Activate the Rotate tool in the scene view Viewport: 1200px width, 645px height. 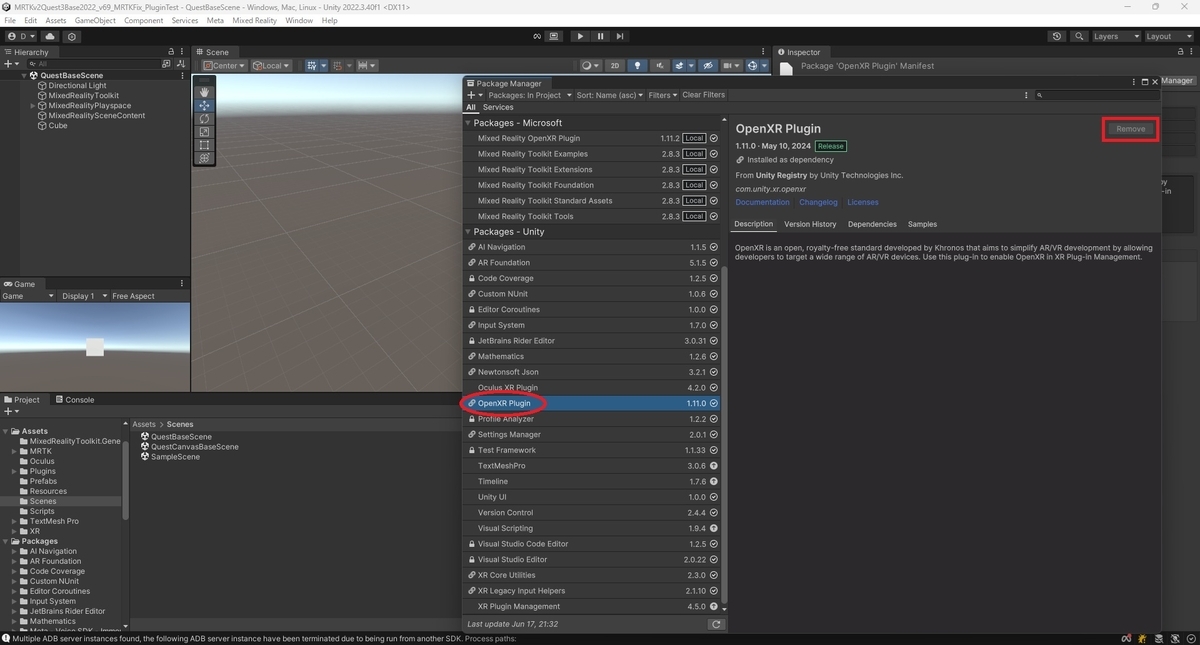[204, 118]
